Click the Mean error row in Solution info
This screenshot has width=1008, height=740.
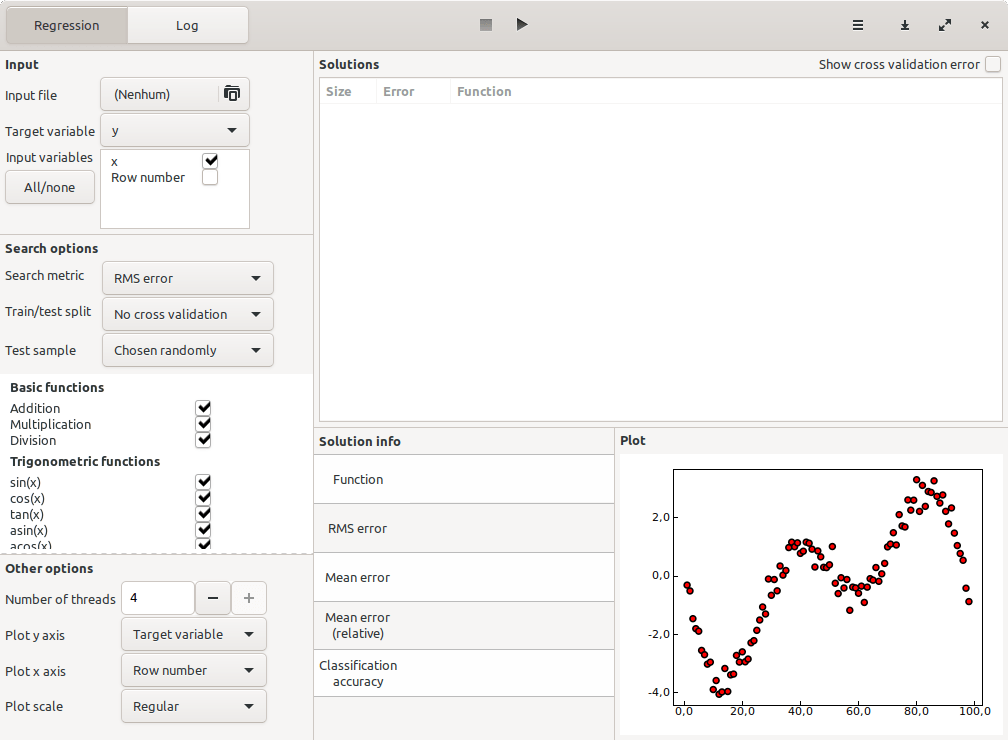click(x=464, y=577)
